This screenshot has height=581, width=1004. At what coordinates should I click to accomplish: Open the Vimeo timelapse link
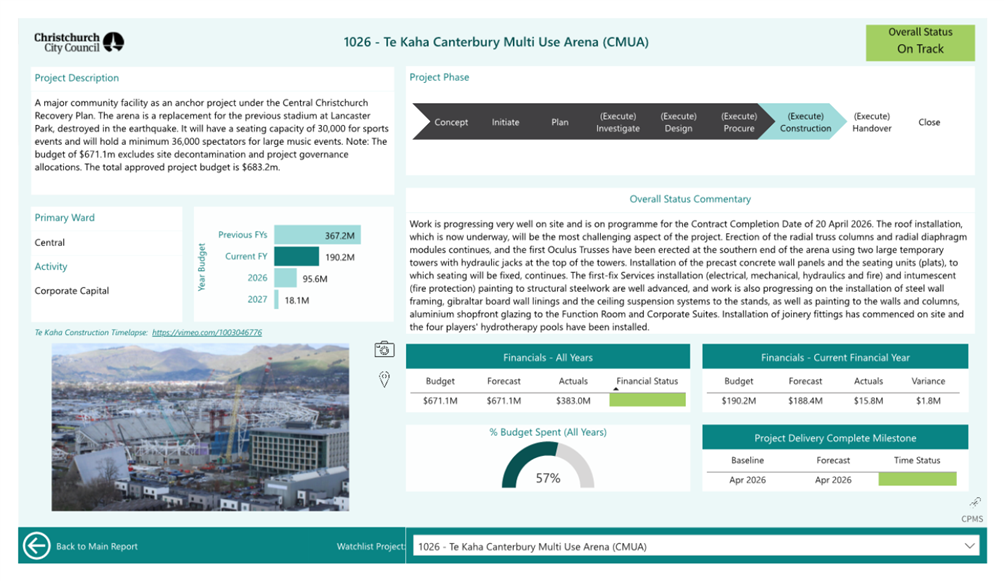tap(207, 332)
